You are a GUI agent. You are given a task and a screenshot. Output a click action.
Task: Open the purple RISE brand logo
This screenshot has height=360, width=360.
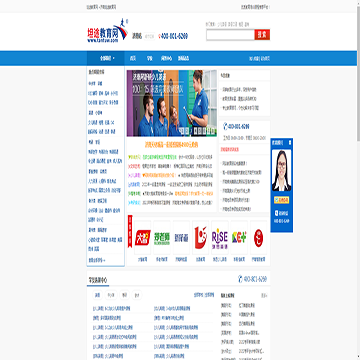[220, 237]
